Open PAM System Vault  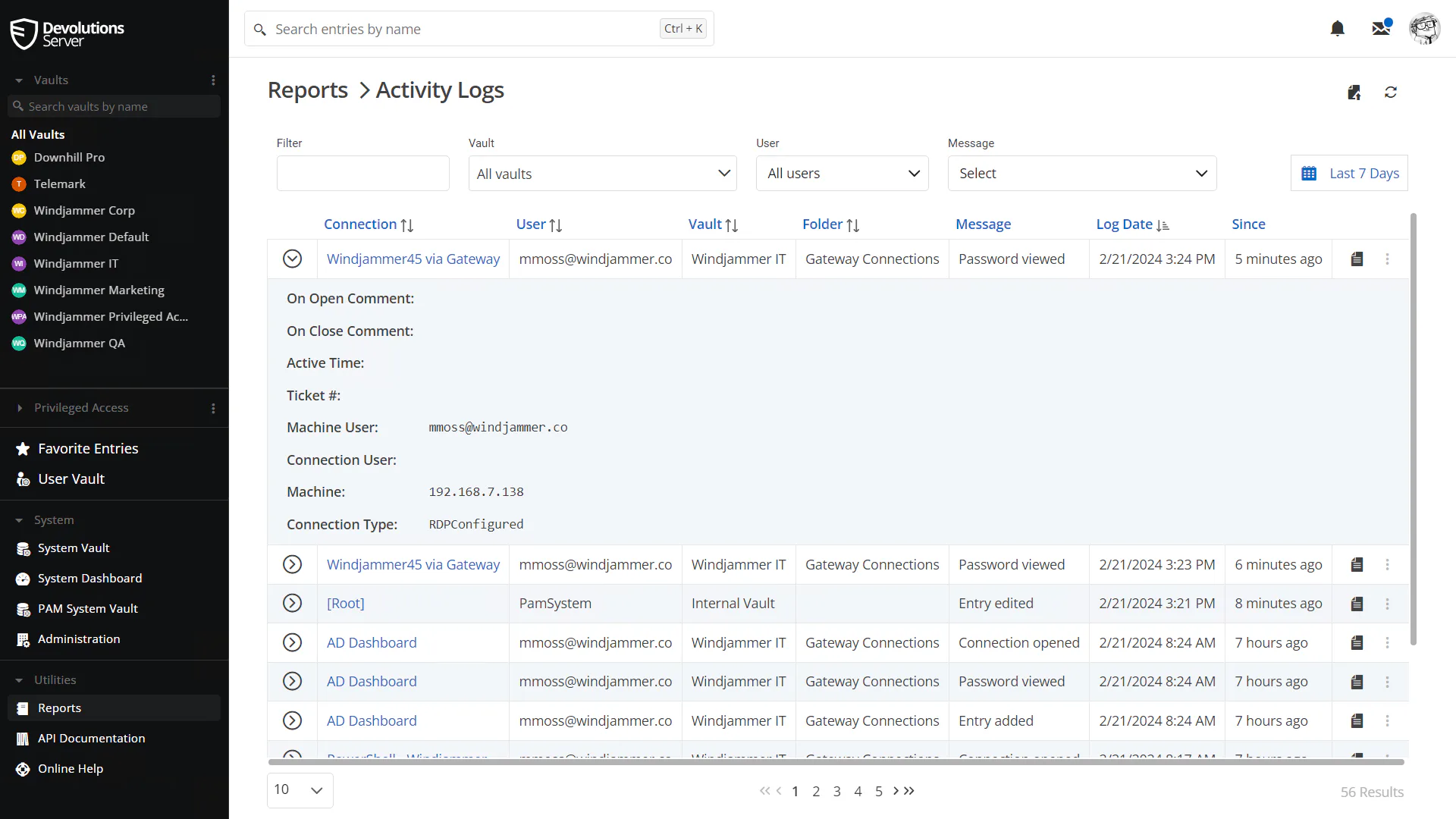pos(87,609)
